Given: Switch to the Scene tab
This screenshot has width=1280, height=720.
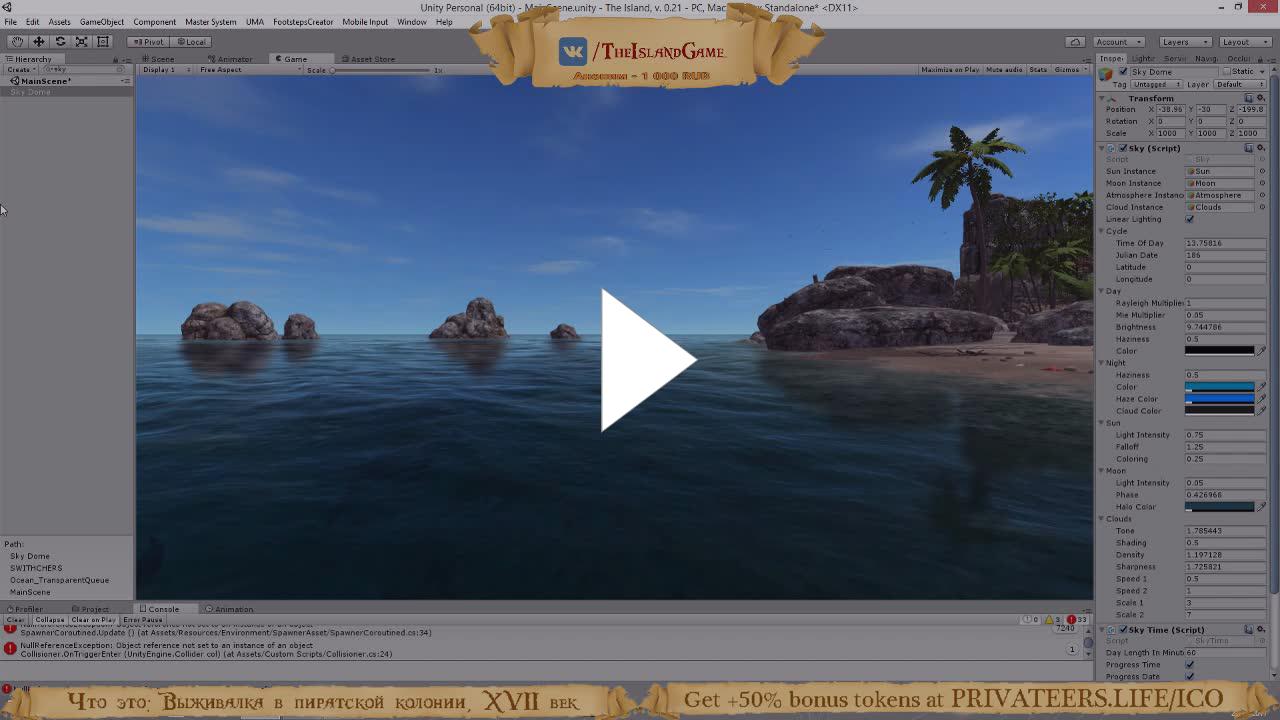Looking at the screenshot, I should point(160,59).
